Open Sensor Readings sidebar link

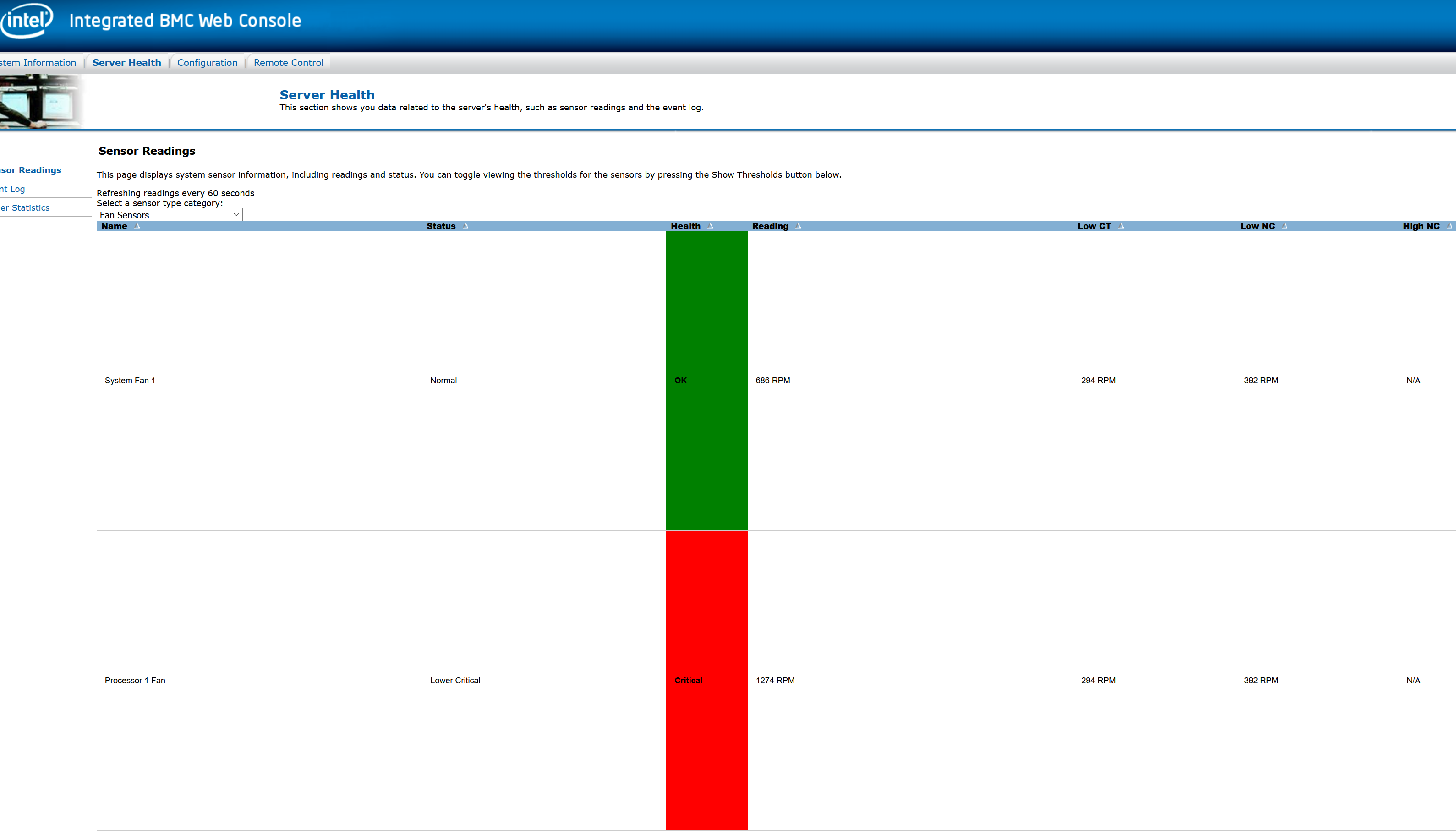(x=31, y=170)
